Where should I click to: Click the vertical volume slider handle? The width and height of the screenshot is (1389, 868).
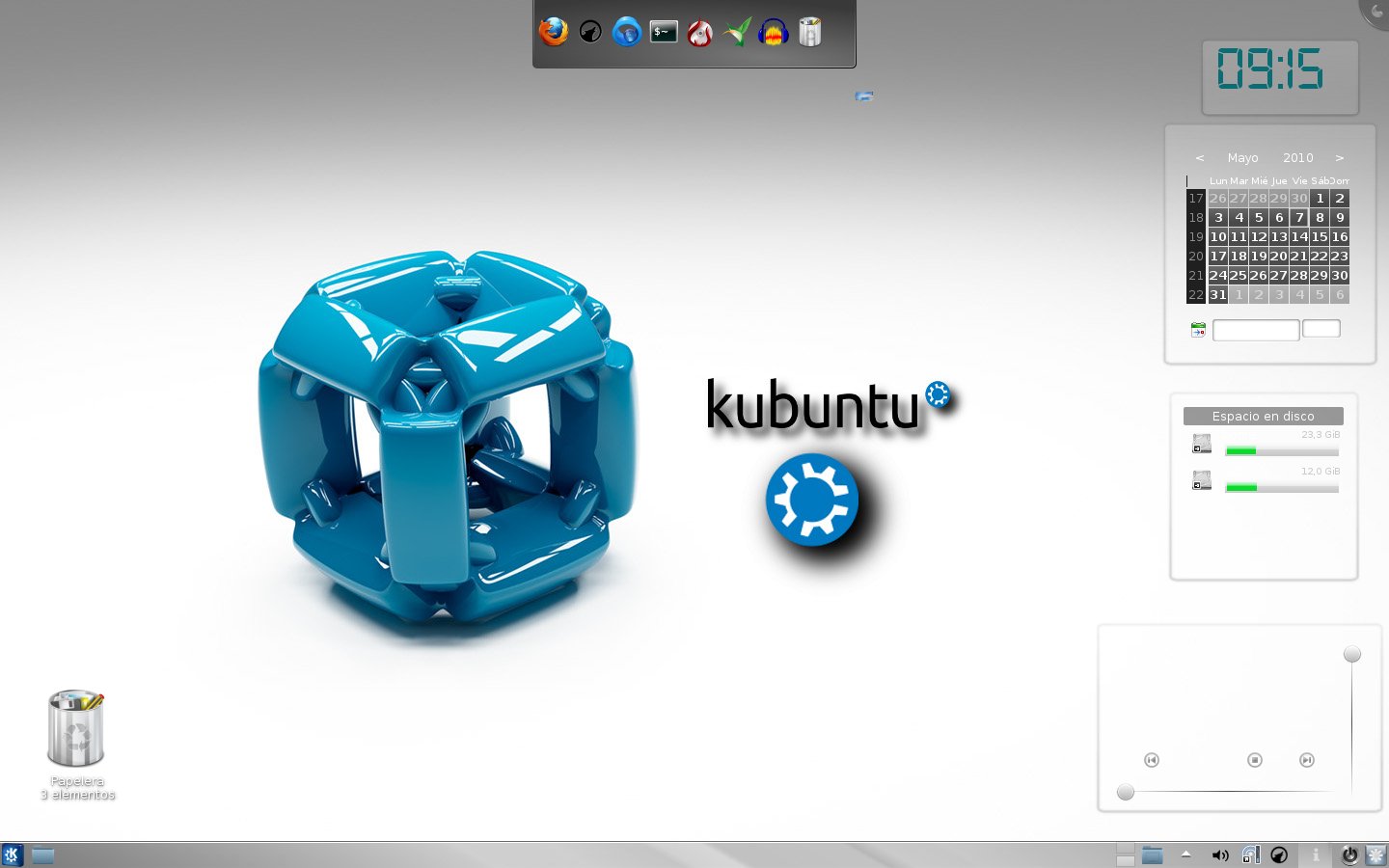click(1352, 654)
